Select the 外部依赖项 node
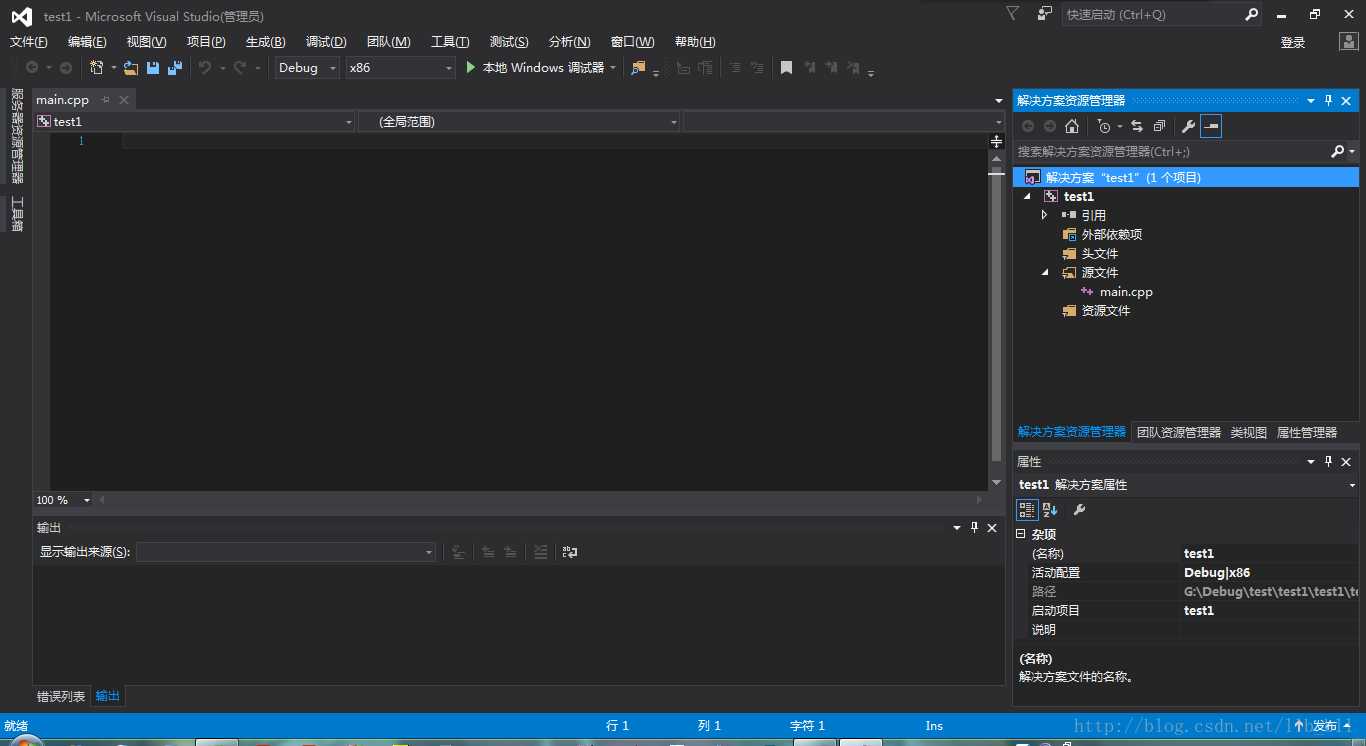The image size is (1366, 746). 1111,235
